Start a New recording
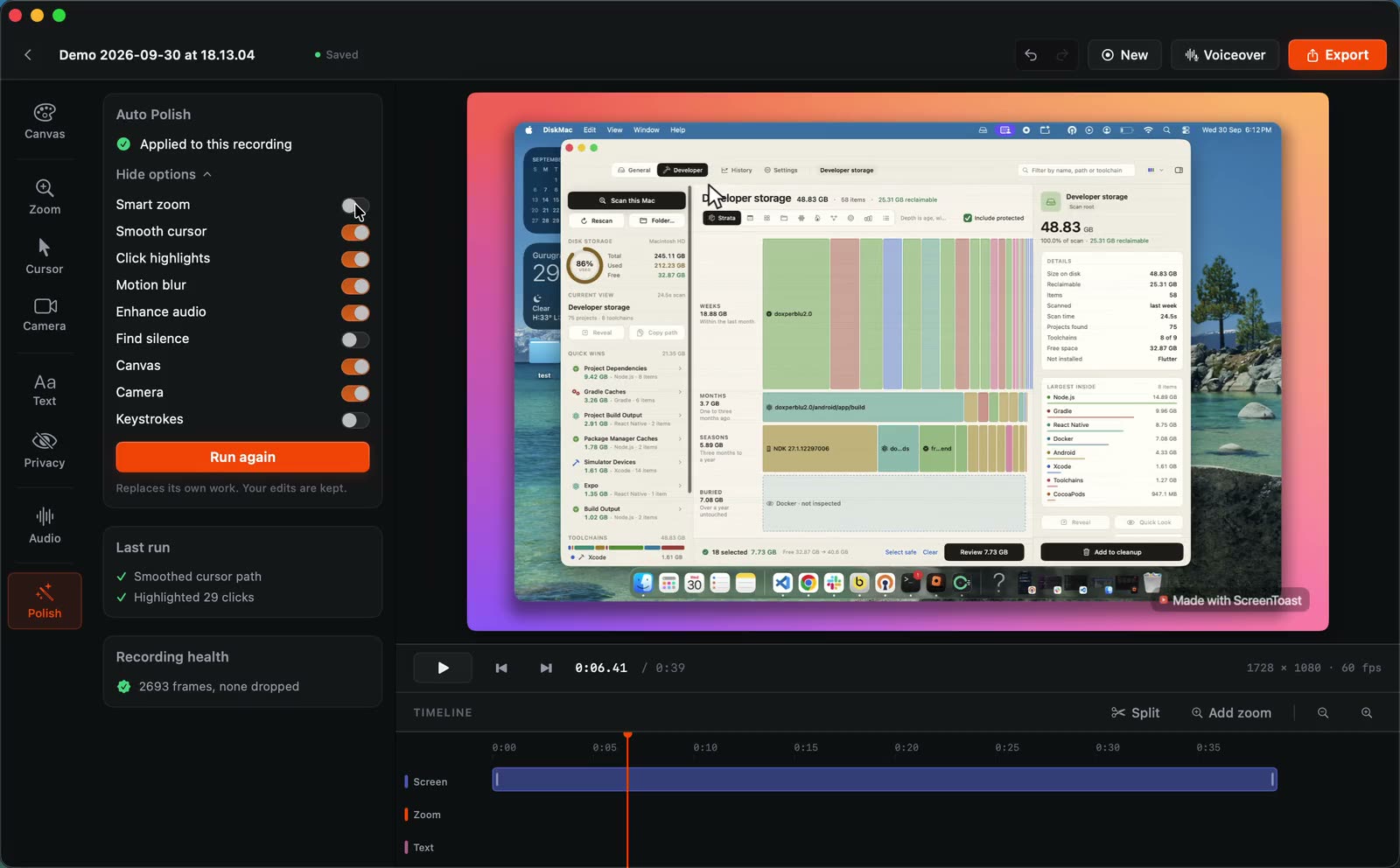 coord(1124,55)
